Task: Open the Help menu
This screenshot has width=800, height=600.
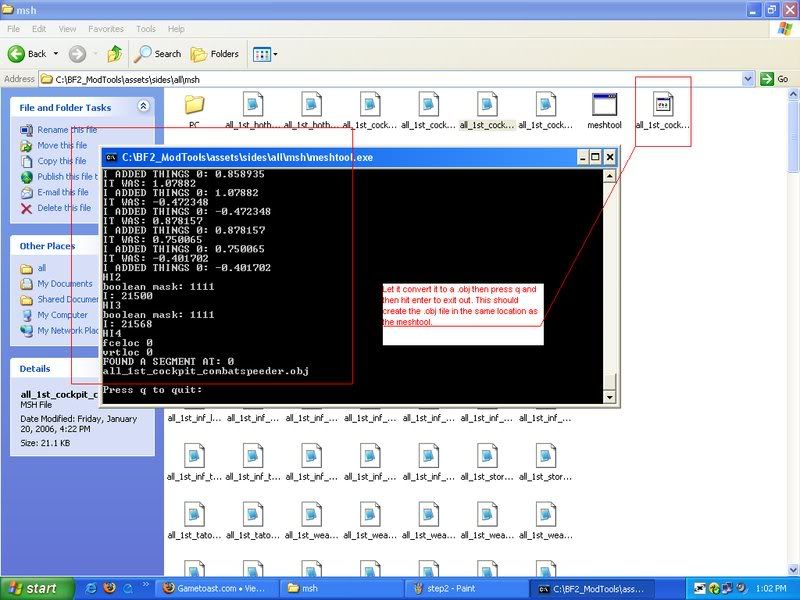Action: 176,29
